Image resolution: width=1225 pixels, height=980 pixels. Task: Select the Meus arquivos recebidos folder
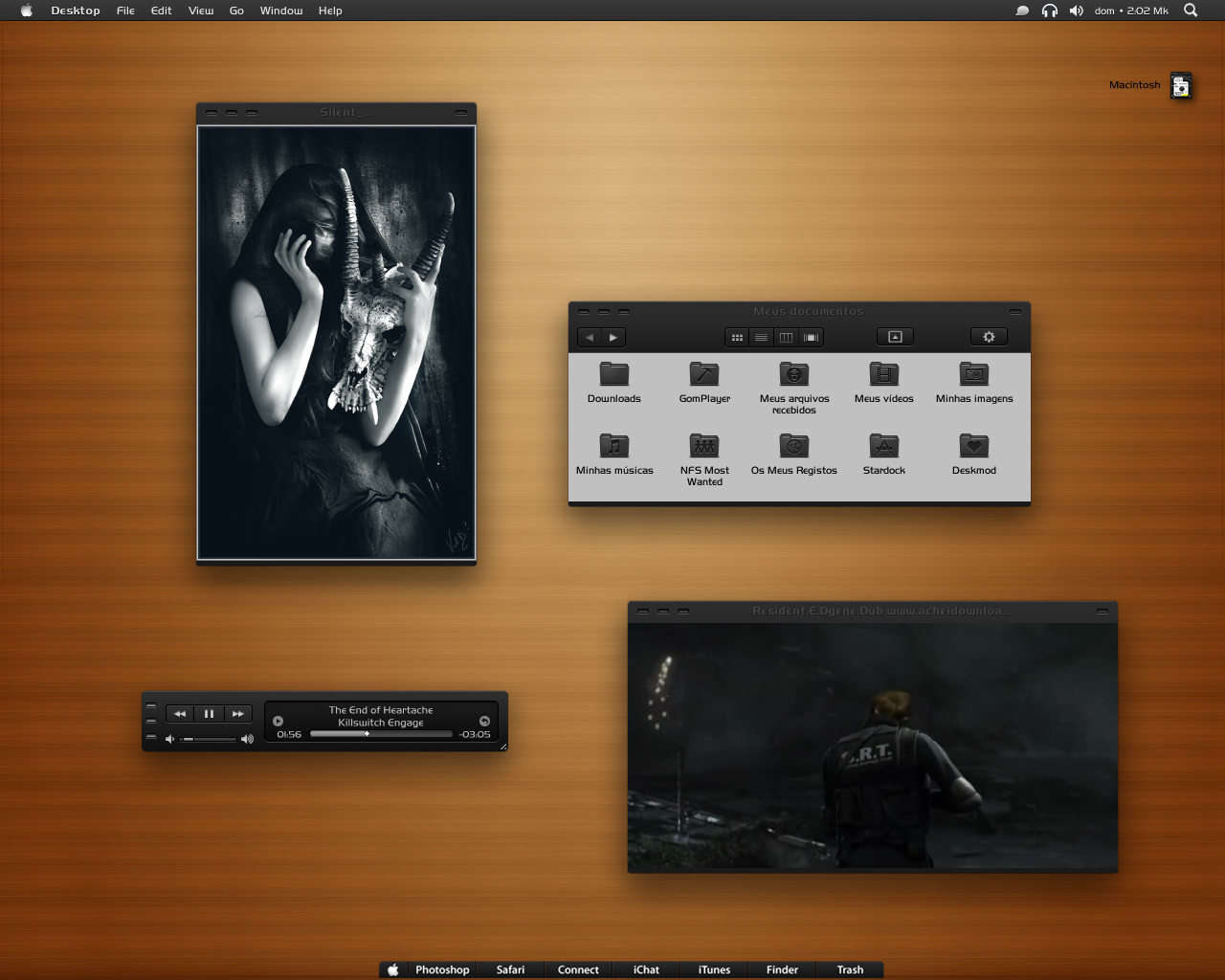point(794,388)
